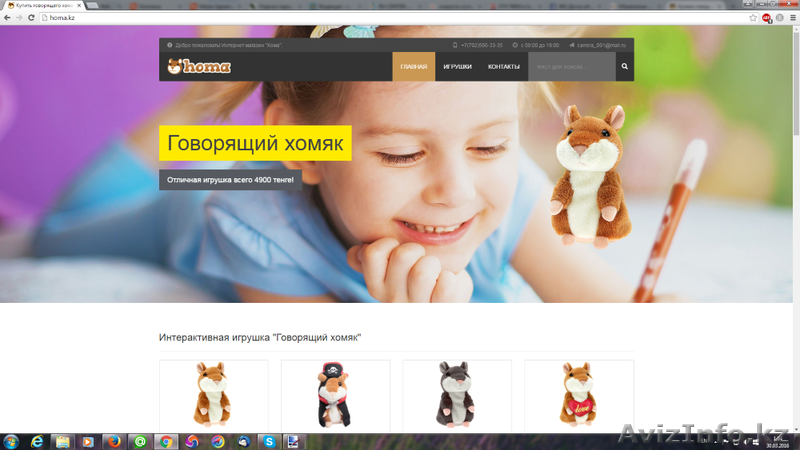
Task: Click the Отличная игрушка всего 4900 тенге banner
Action: pyautogui.click(x=230, y=180)
